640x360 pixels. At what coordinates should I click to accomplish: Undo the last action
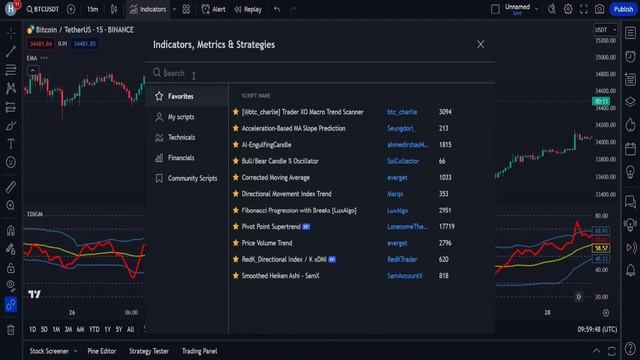277,9
